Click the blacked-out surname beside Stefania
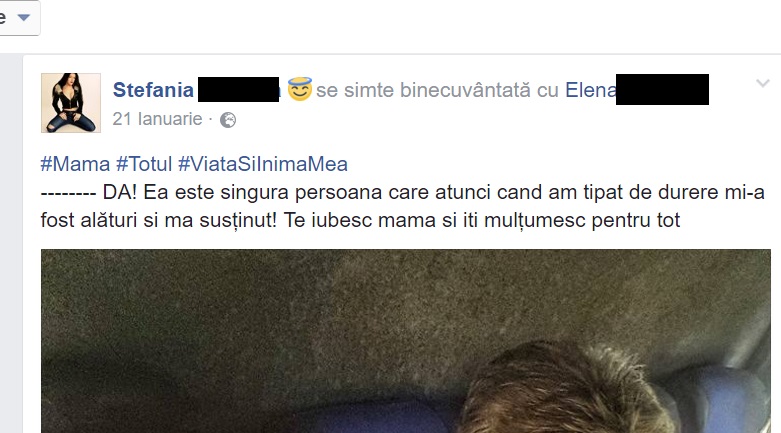Image resolution: width=781 pixels, height=433 pixels. 239,90
